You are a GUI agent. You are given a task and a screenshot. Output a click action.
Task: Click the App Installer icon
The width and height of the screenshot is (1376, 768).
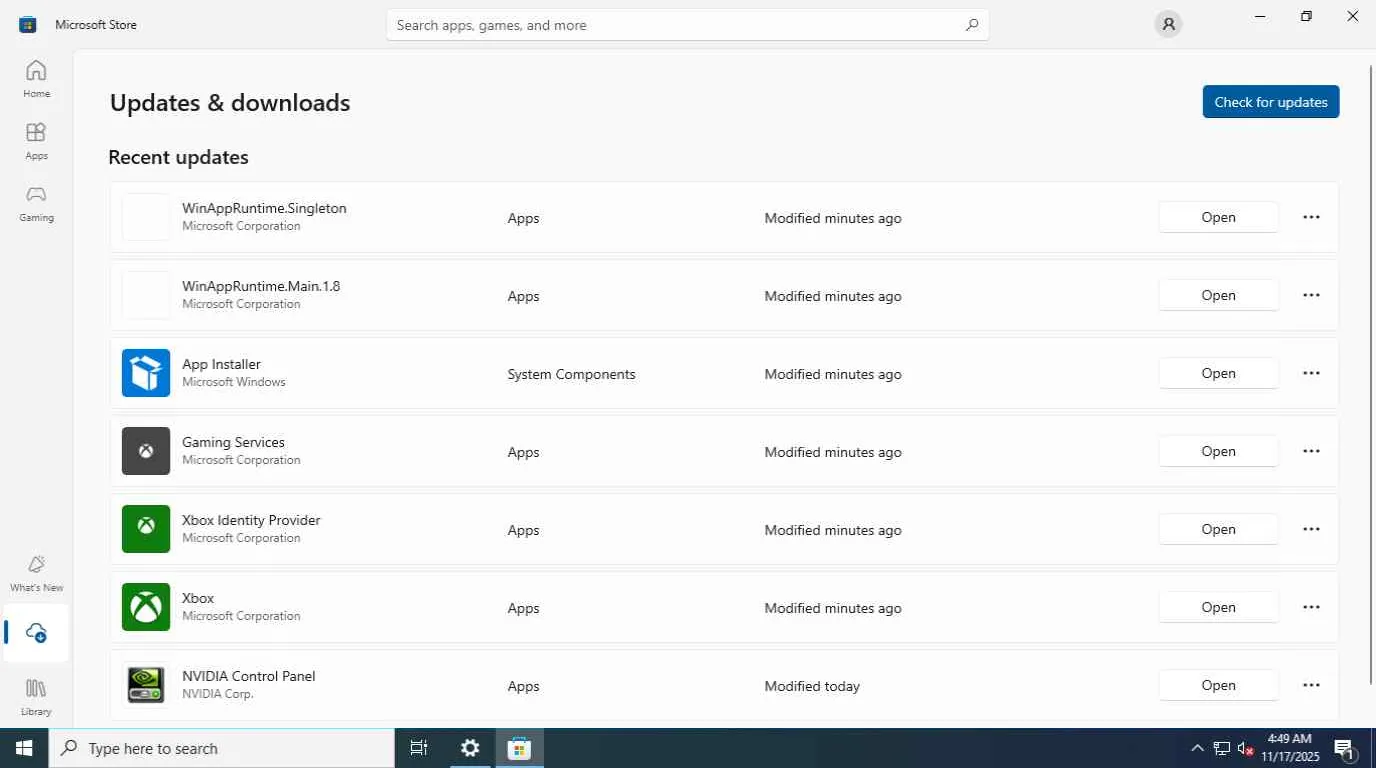pos(146,373)
